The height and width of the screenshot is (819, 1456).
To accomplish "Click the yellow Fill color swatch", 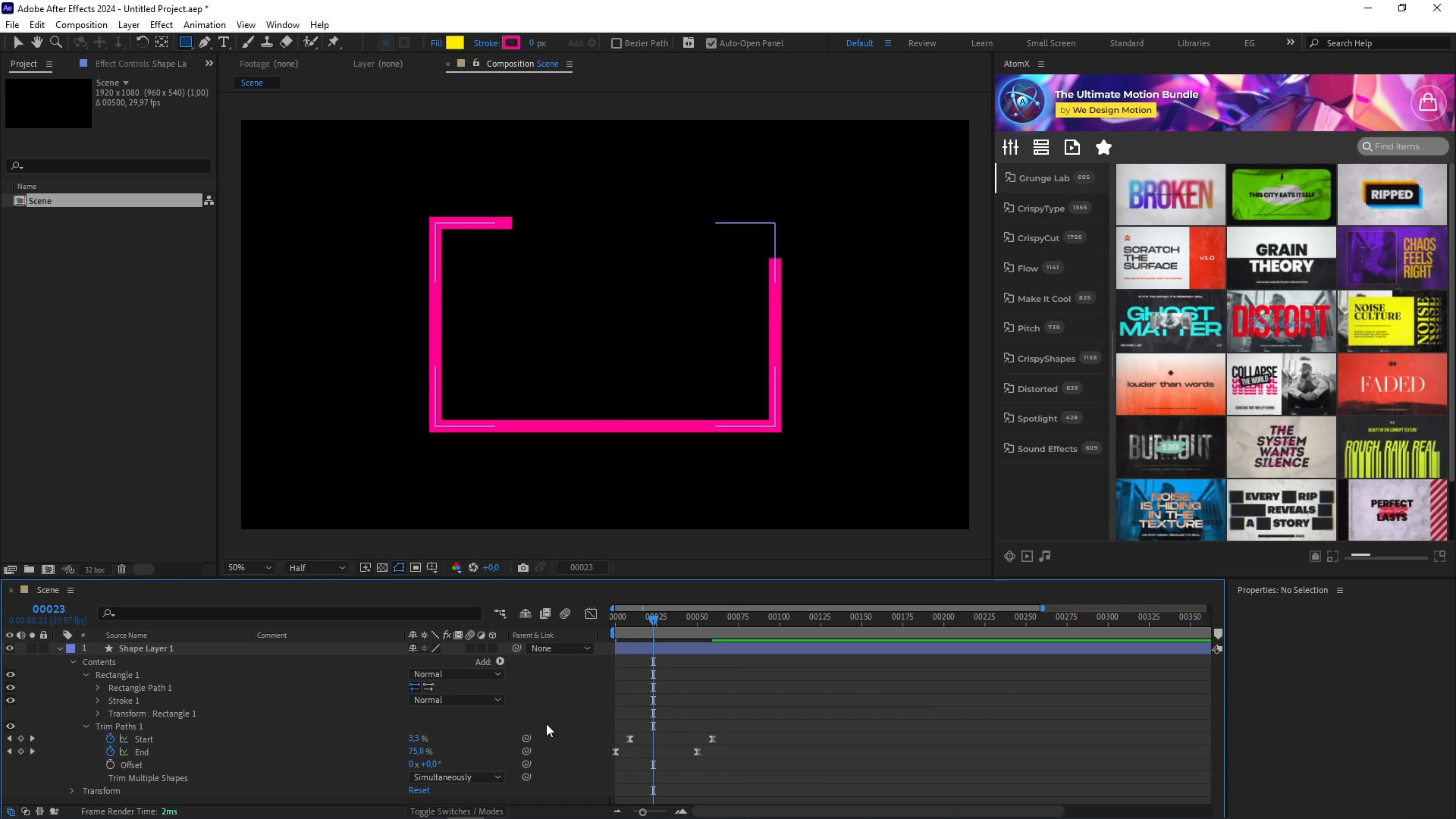I will 455,43.
